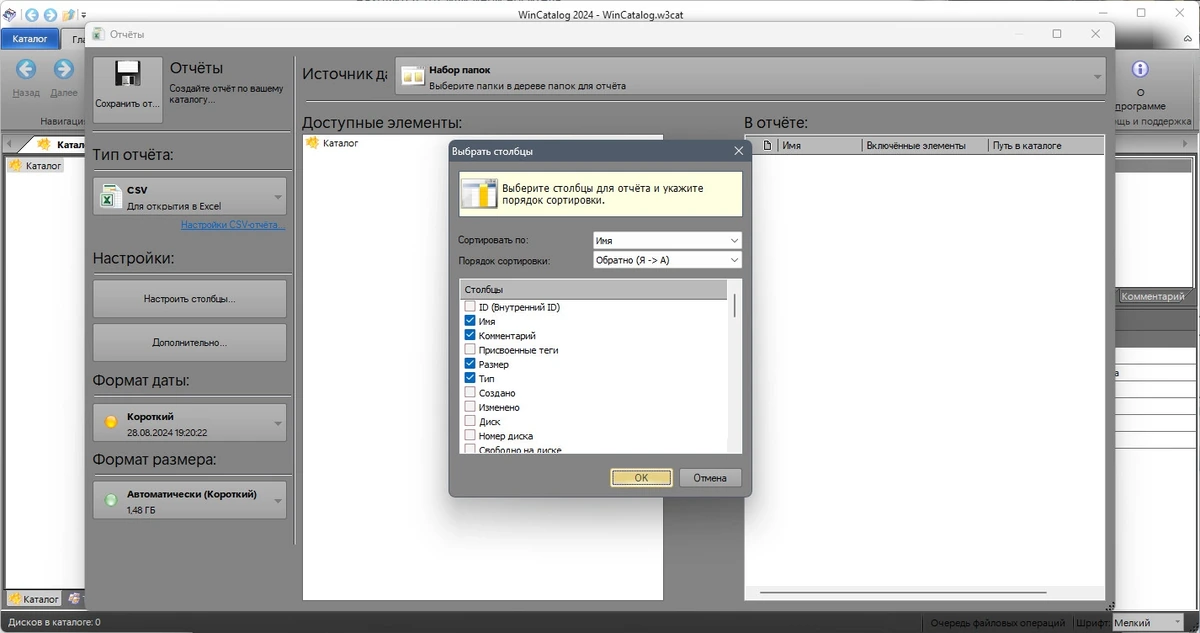
Task: Click the Назад ribbon button in main window
Action: pyautogui.click(x=26, y=78)
